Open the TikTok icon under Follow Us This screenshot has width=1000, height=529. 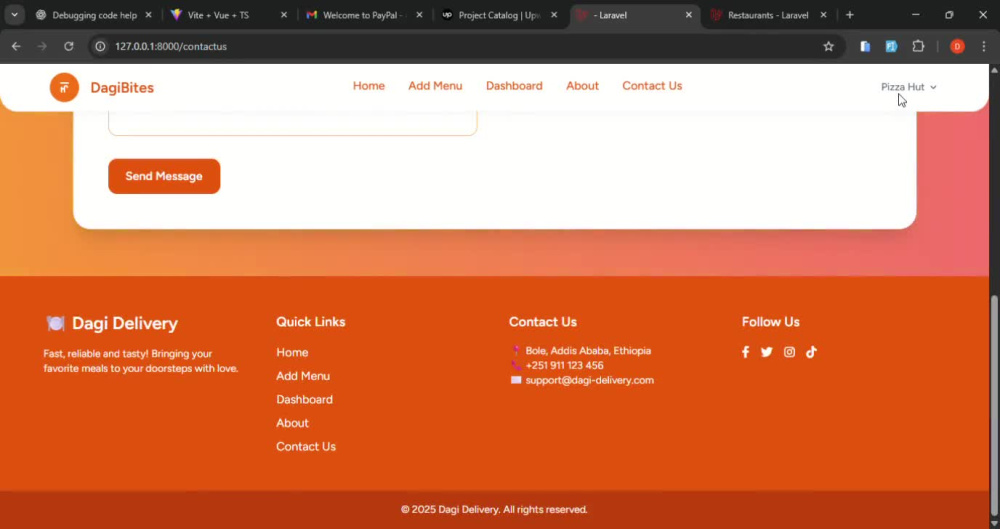(x=811, y=352)
